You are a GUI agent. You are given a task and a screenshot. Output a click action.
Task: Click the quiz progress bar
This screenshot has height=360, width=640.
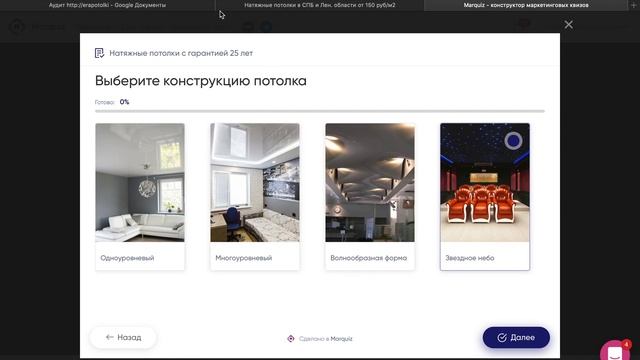click(320, 111)
